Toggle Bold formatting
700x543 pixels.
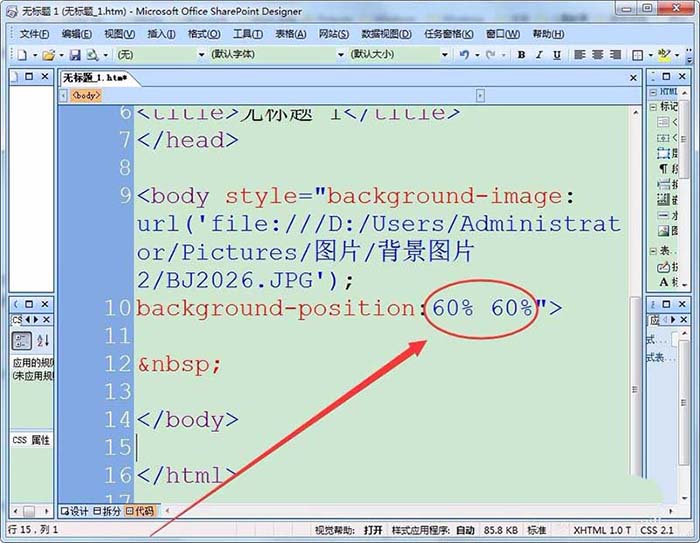[521, 54]
